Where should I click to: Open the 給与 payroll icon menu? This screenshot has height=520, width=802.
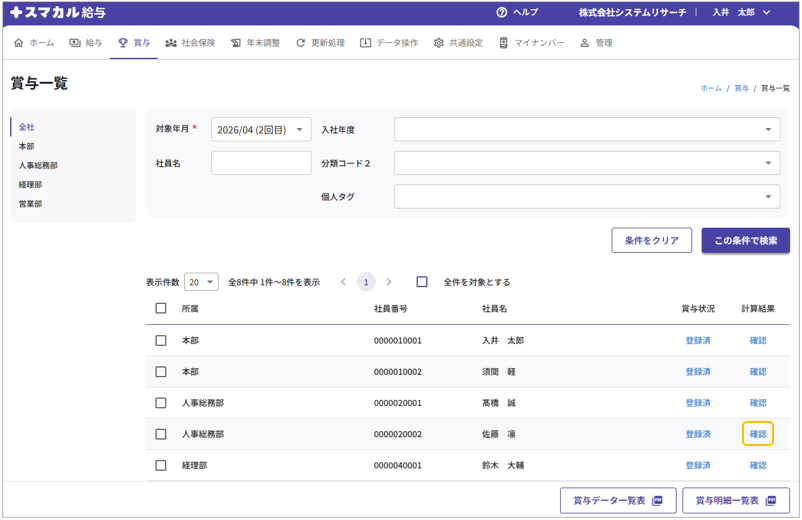[75, 43]
